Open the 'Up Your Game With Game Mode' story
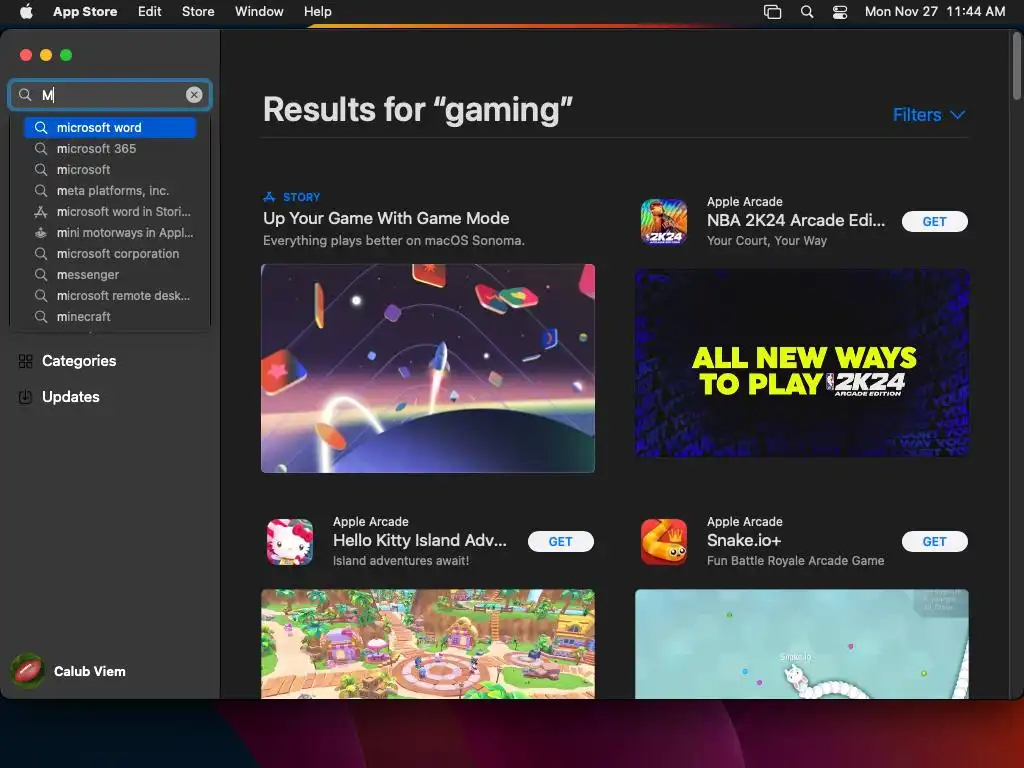The width and height of the screenshot is (1024, 768). [x=386, y=218]
